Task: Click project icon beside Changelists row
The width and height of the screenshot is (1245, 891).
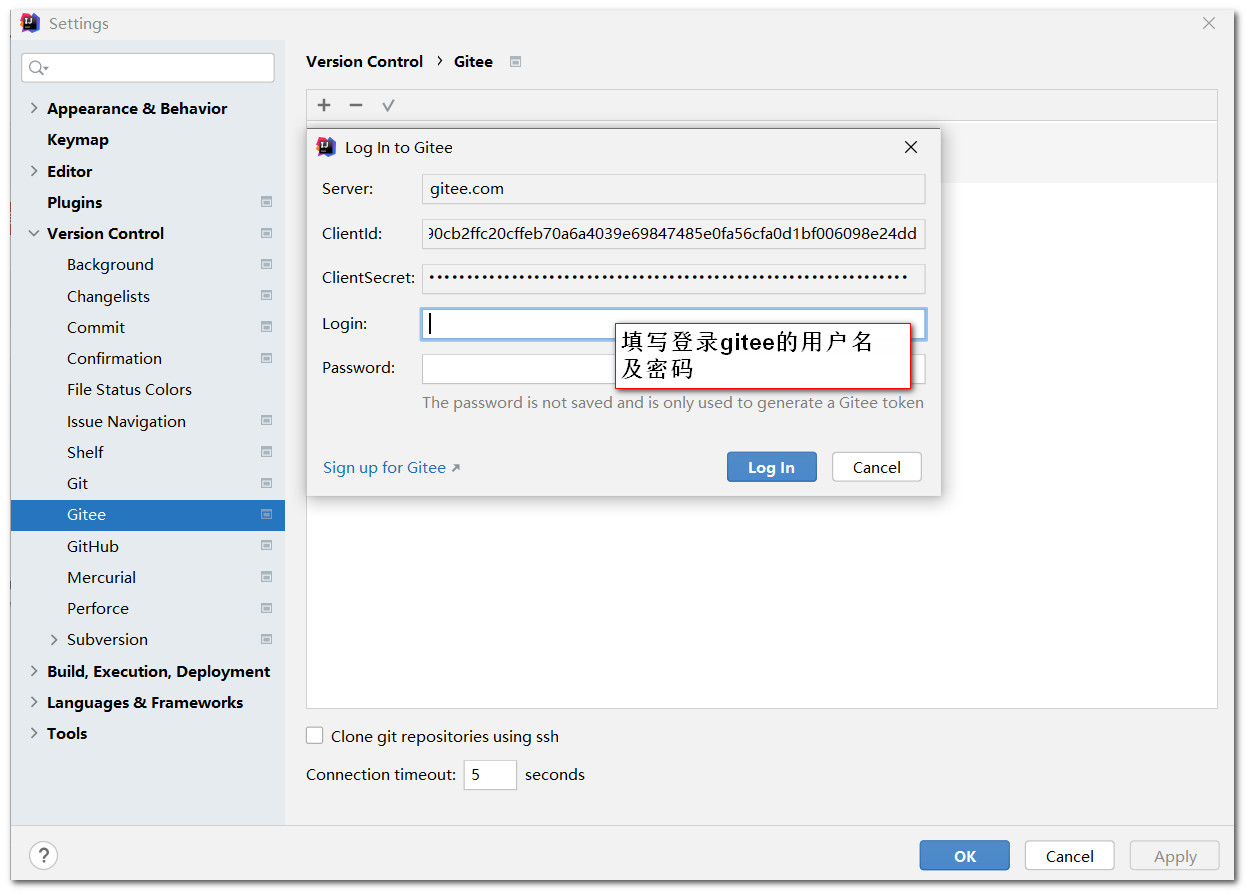Action: pos(266,296)
